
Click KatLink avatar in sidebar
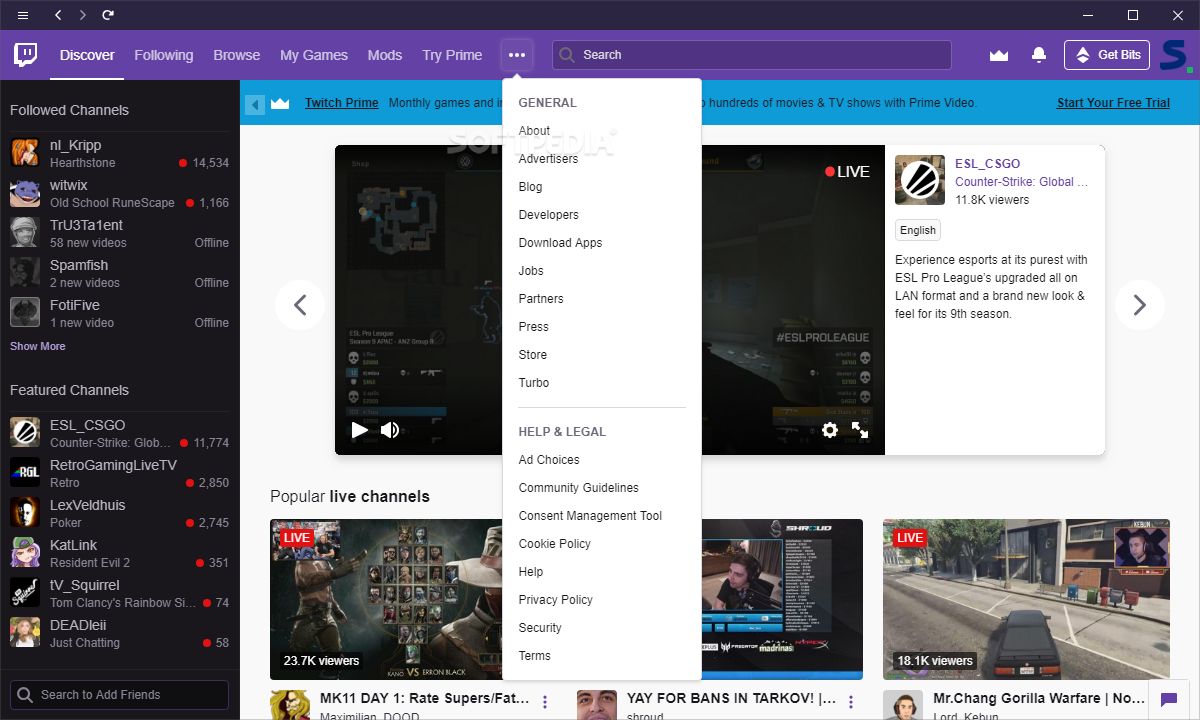tap(25, 553)
